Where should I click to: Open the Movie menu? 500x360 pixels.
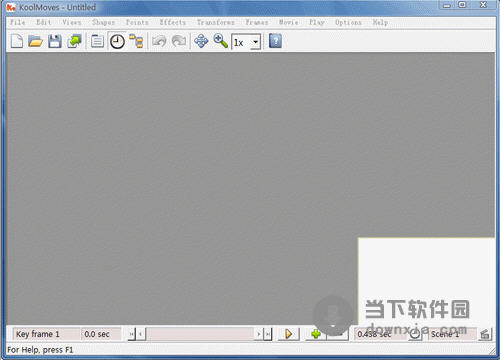pyautogui.click(x=289, y=22)
